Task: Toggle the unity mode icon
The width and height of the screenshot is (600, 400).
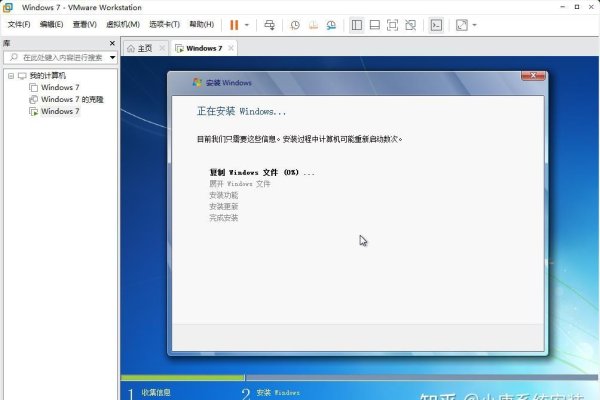Action: pos(410,24)
